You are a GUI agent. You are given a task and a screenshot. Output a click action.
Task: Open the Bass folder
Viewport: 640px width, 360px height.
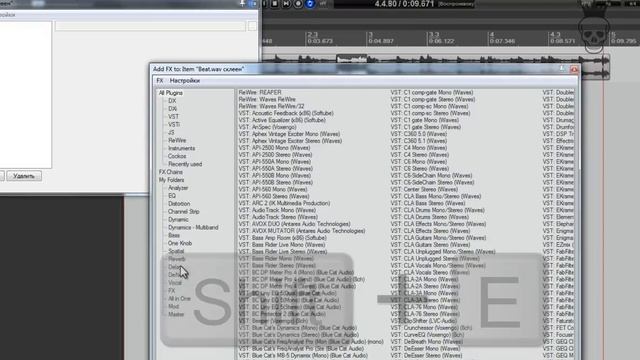point(174,235)
